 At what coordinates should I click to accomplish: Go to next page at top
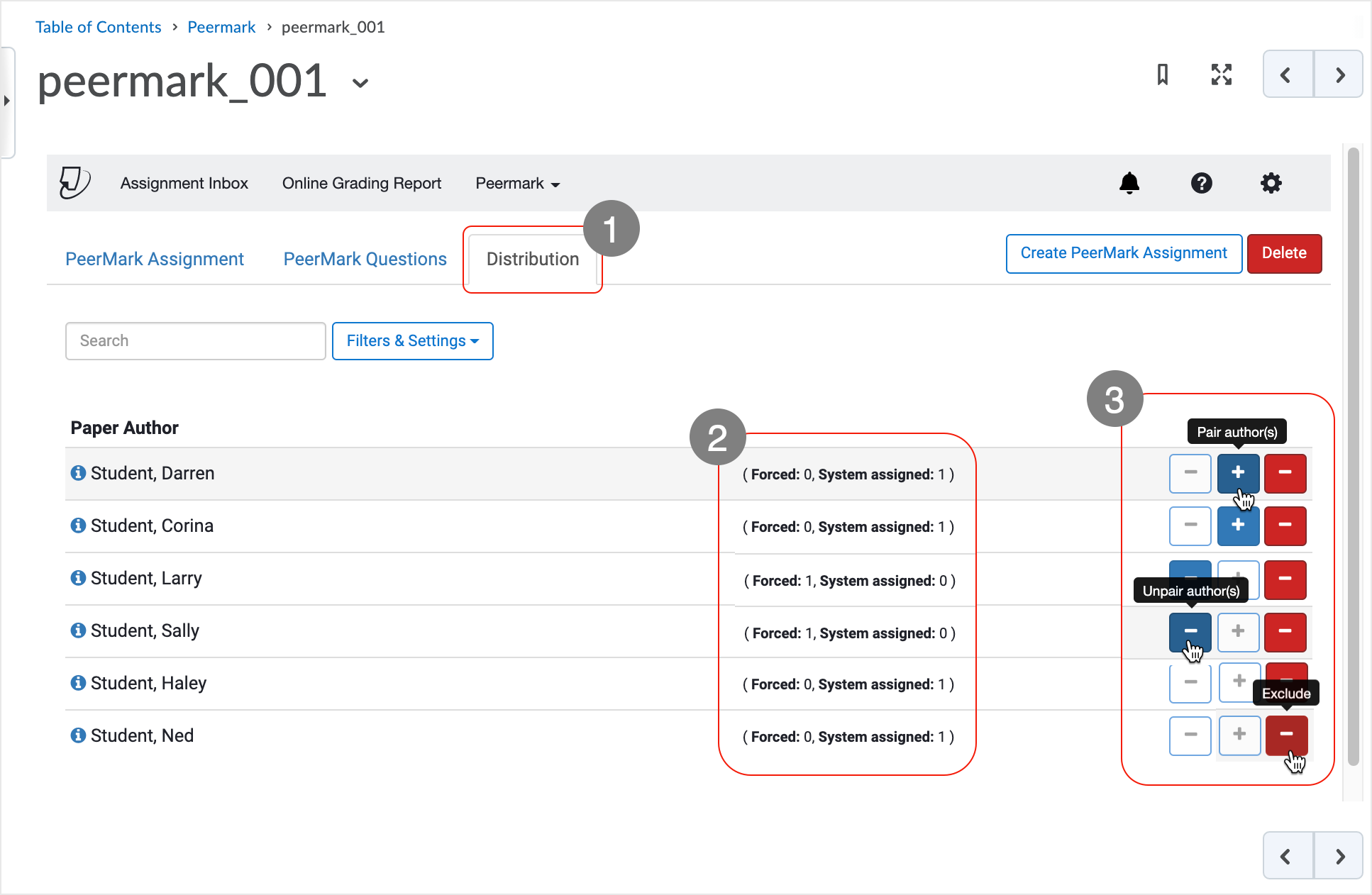[x=1339, y=74]
